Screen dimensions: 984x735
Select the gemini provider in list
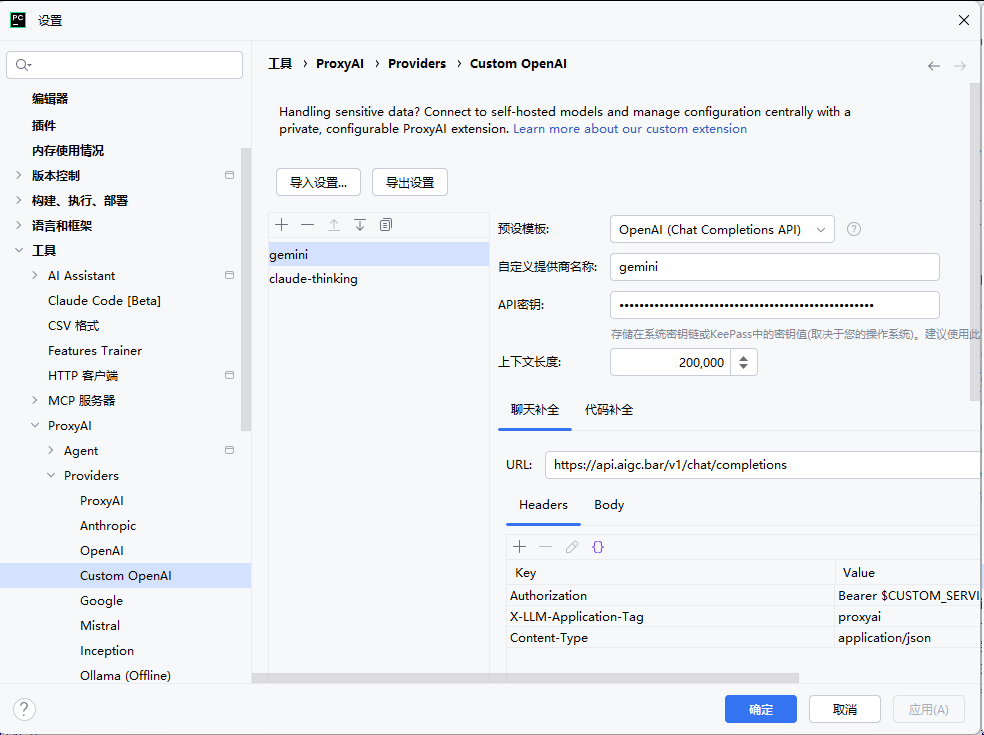(378, 254)
